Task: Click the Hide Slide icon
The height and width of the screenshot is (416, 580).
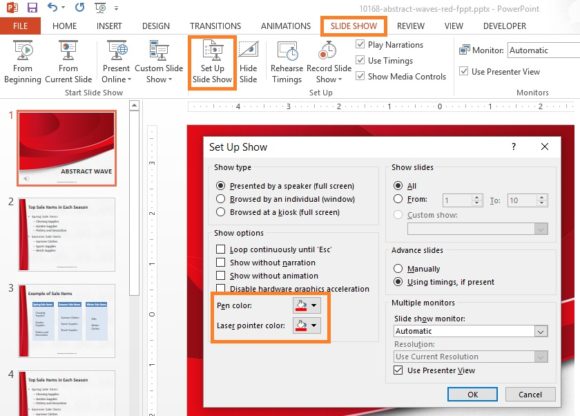Action: coord(248,51)
